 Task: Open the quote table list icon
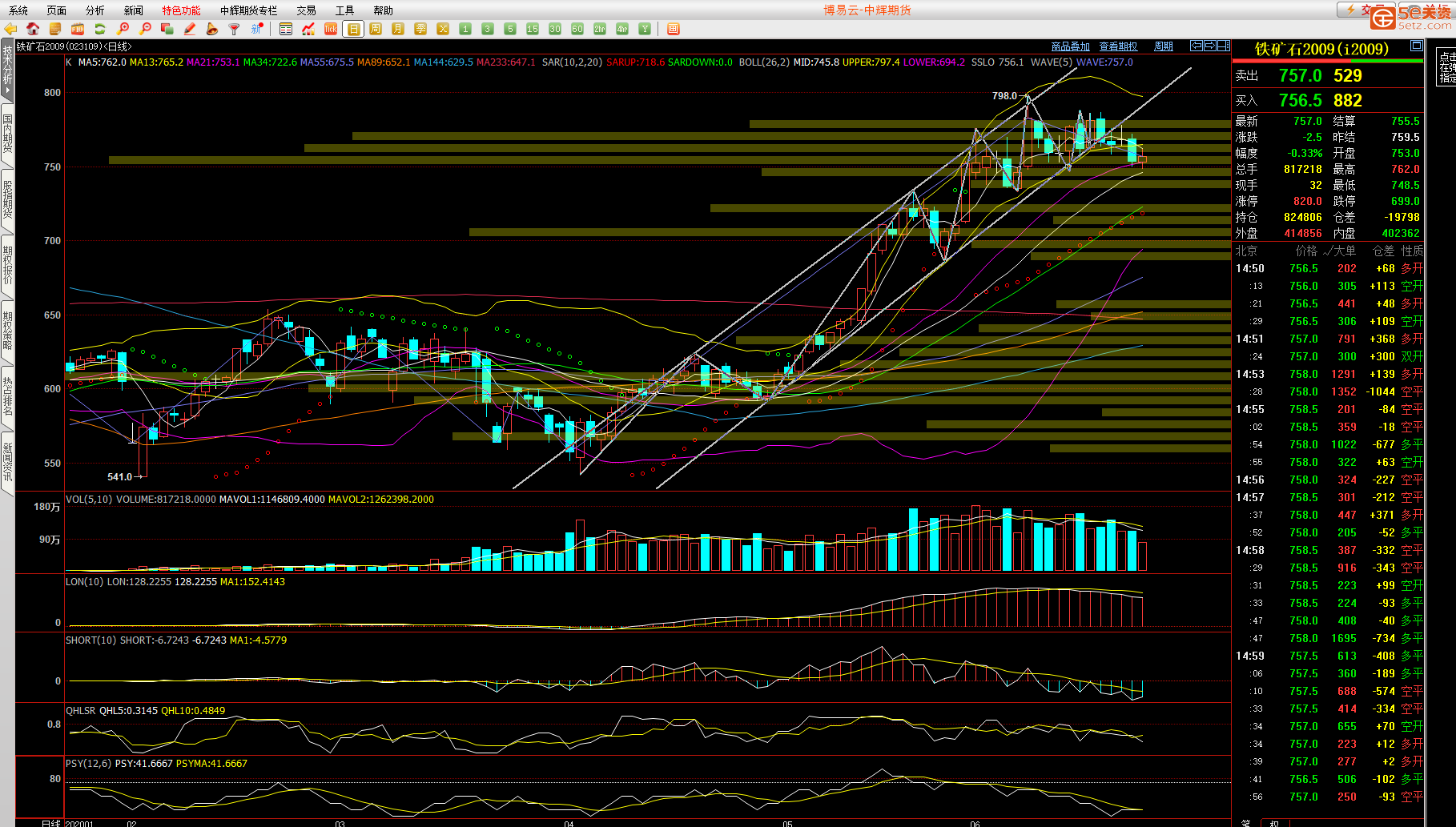click(x=286, y=29)
